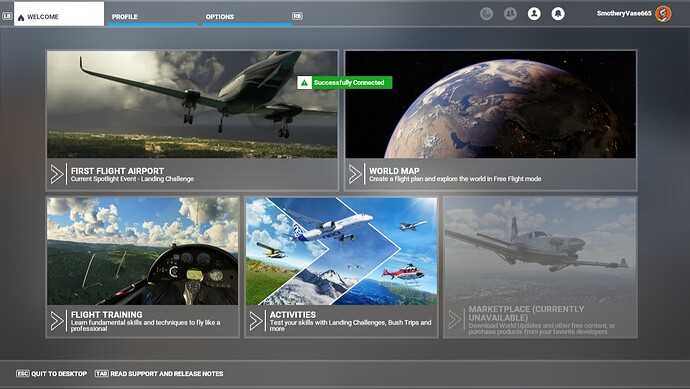Click the chevron arrow beside Activities
This screenshot has height=389, width=690.
pyautogui.click(x=256, y=321)
